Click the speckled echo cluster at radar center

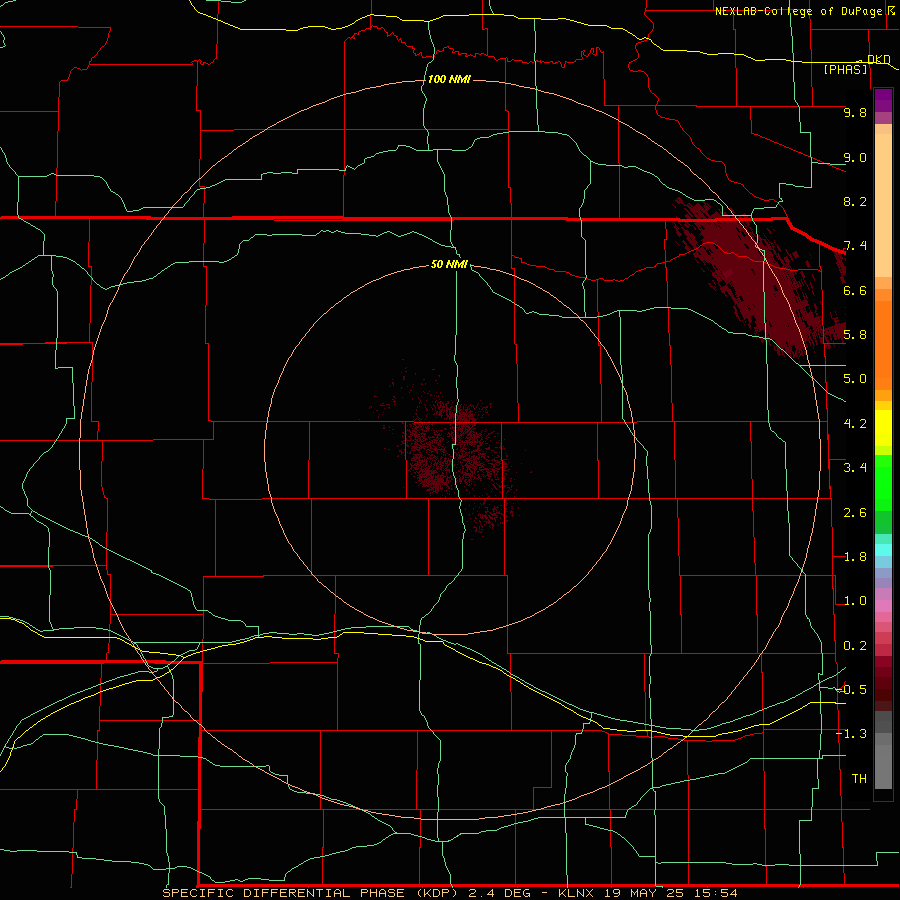pyautogui.click(x=451, y=451)
